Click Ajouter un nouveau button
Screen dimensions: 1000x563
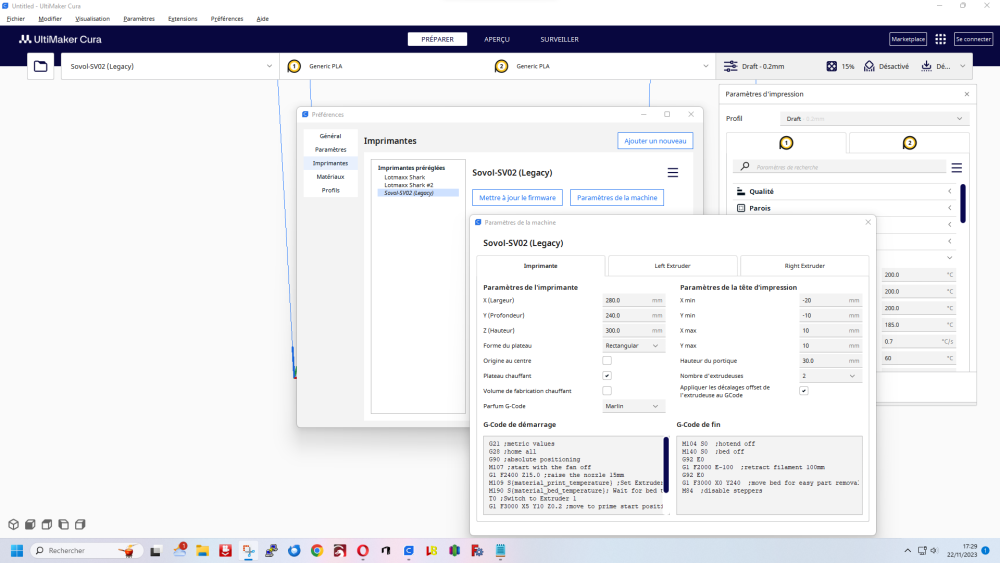pos(655,141)
